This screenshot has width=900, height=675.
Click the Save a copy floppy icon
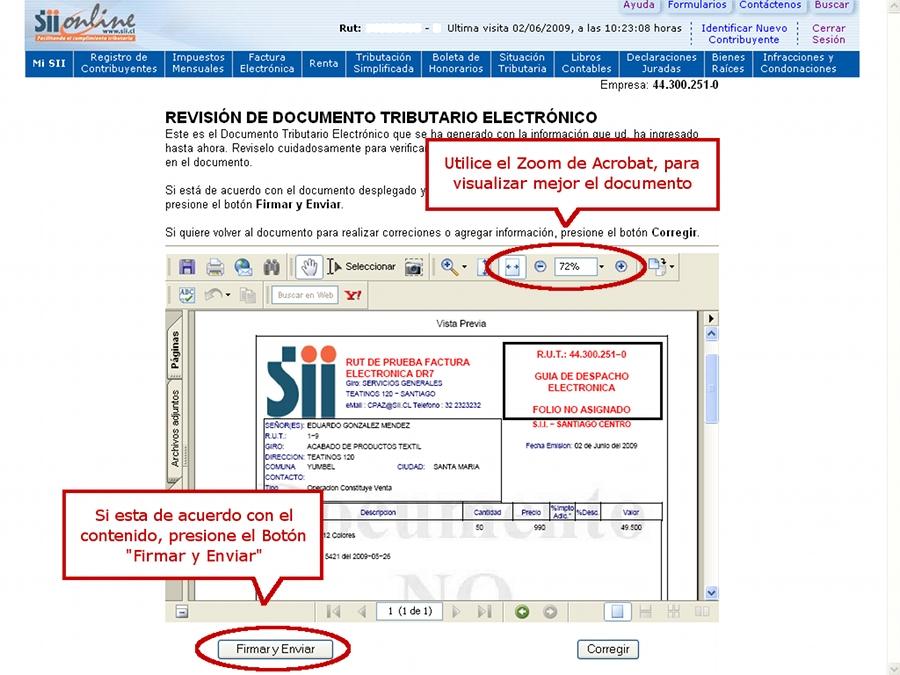tap(187, 267)
